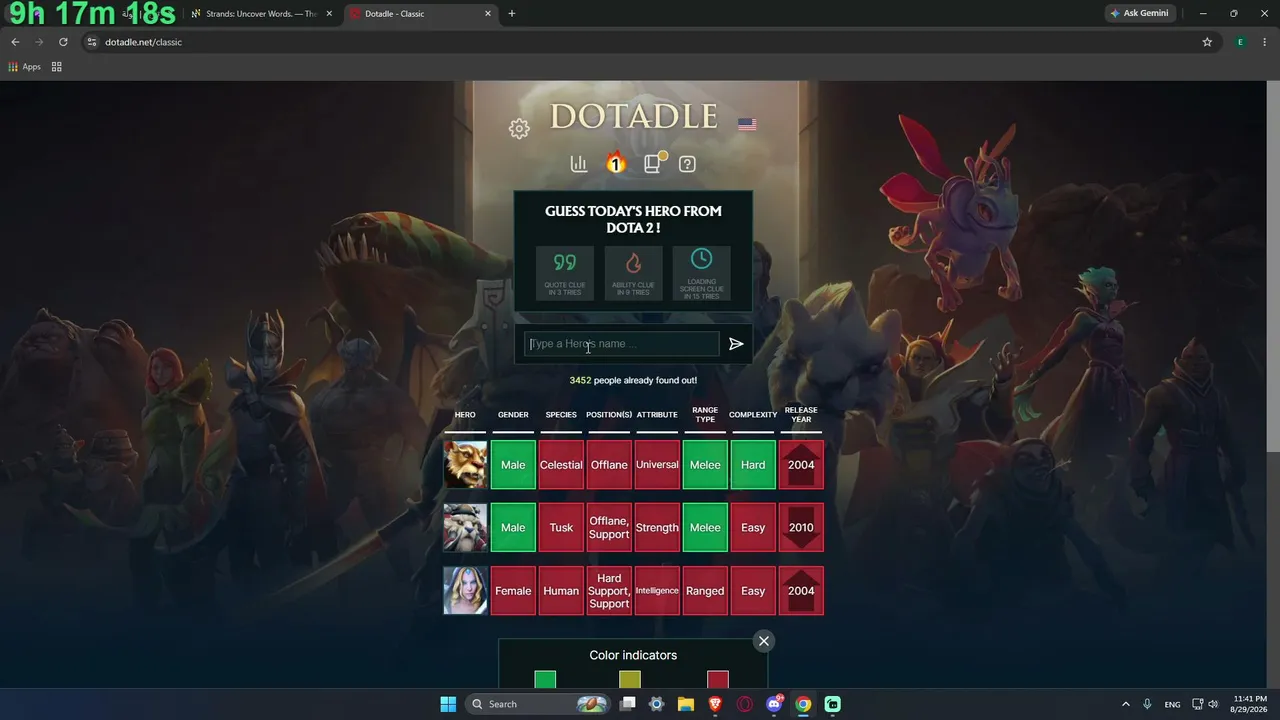Reload the Dotadle page
This screenshot has width=1280, height=720.
point(63,42)
